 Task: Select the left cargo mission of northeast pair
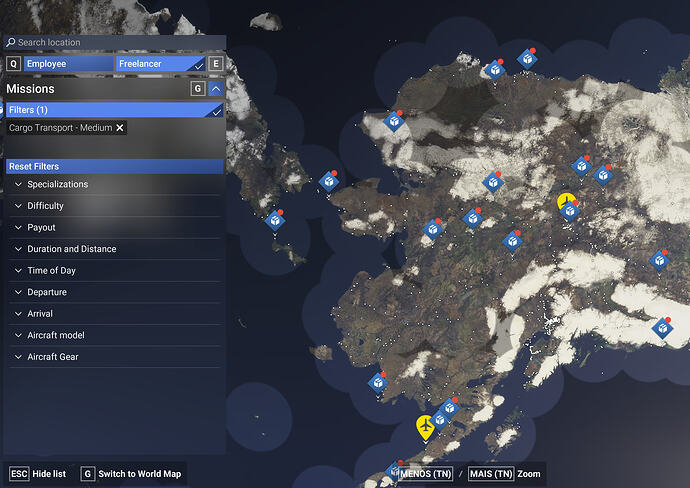click(x=581, y=166)
